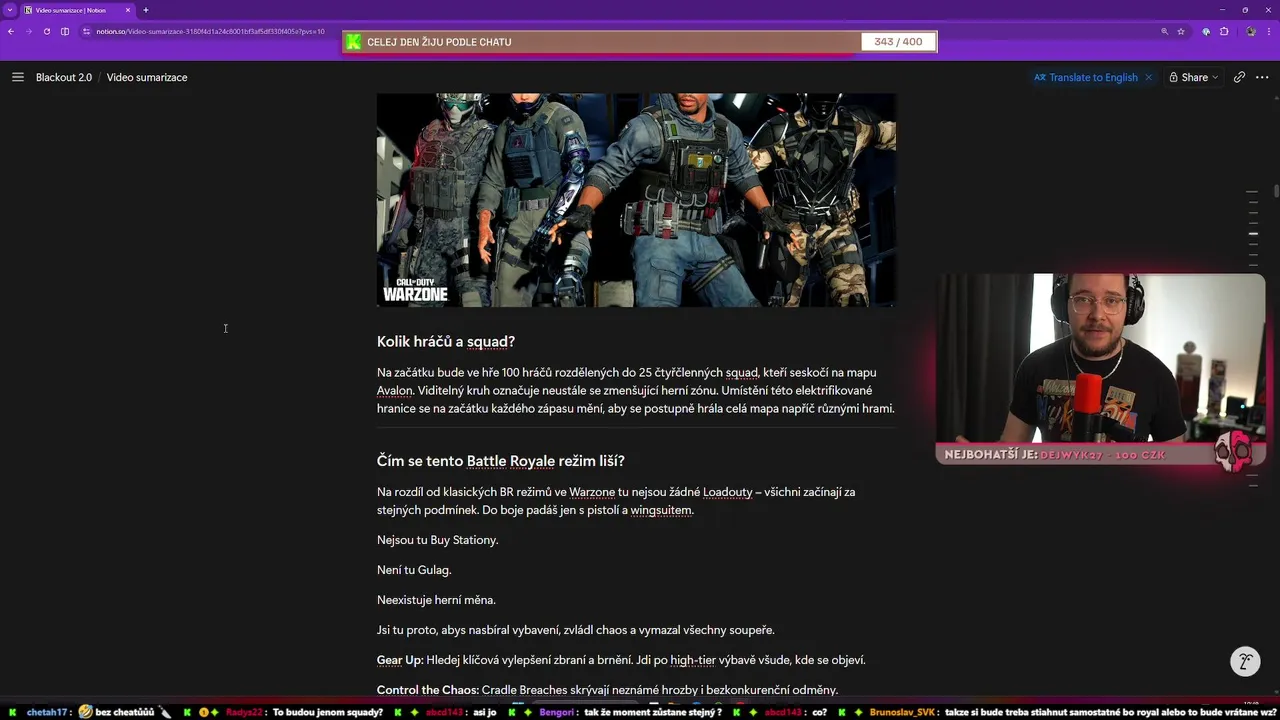Copy page link with chain icon
Image resolution: width=1280 pixels, height=720 pixels.
(1239, 77)
